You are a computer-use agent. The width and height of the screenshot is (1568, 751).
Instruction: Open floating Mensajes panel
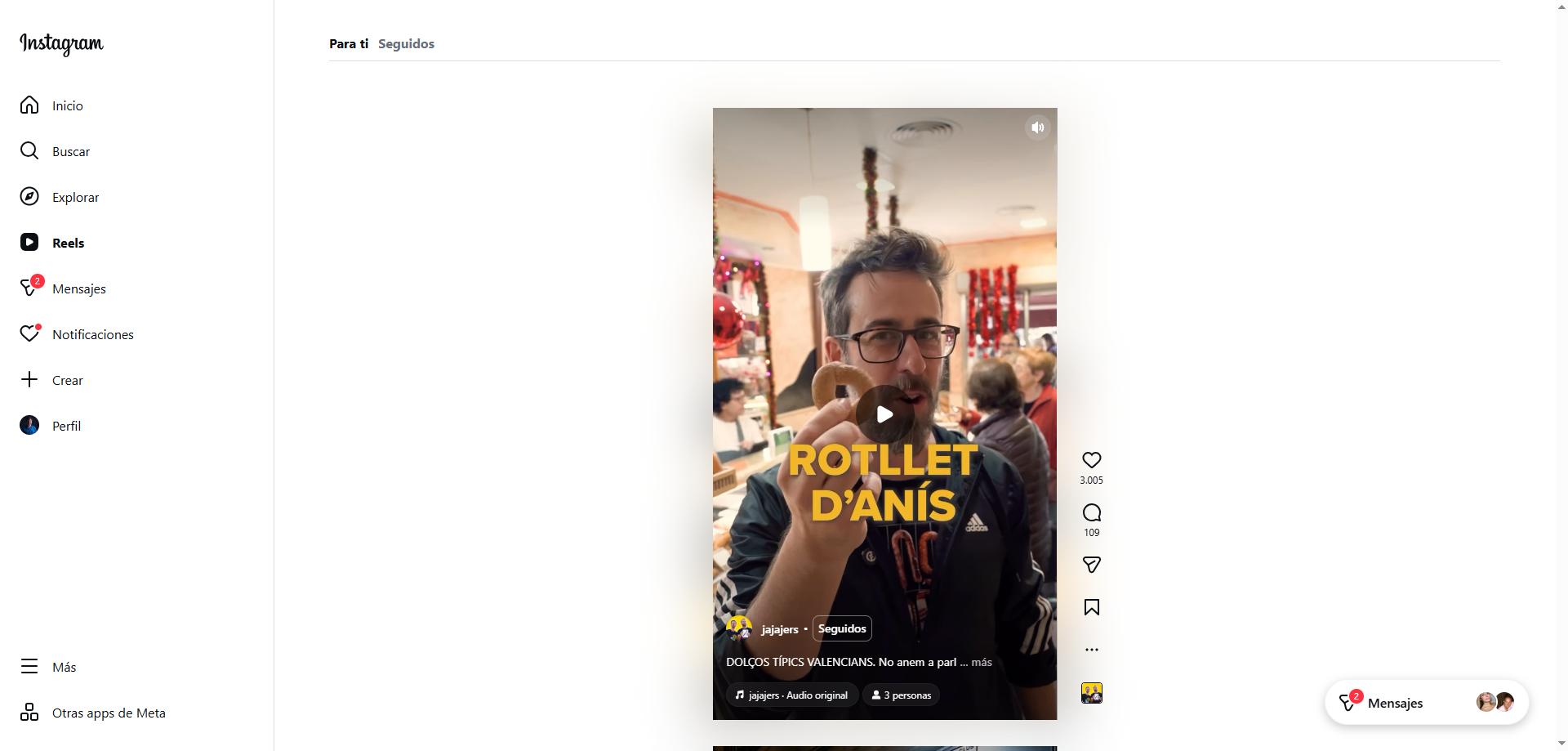pyautogui.click(x=1427, y=703)
